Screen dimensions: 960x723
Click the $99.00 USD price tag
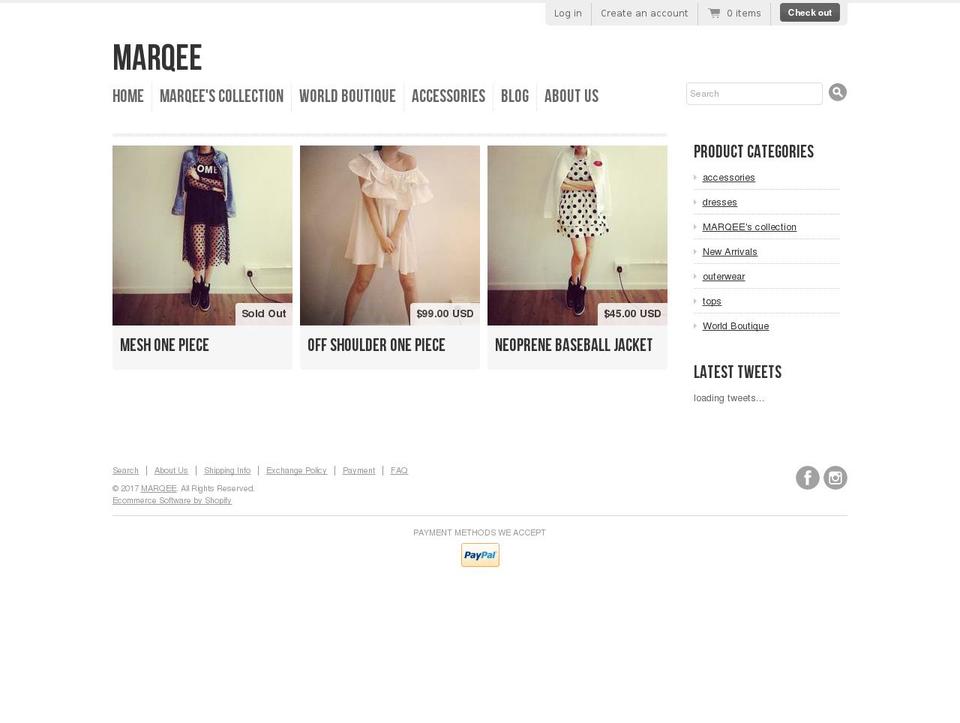coord(445,313)
